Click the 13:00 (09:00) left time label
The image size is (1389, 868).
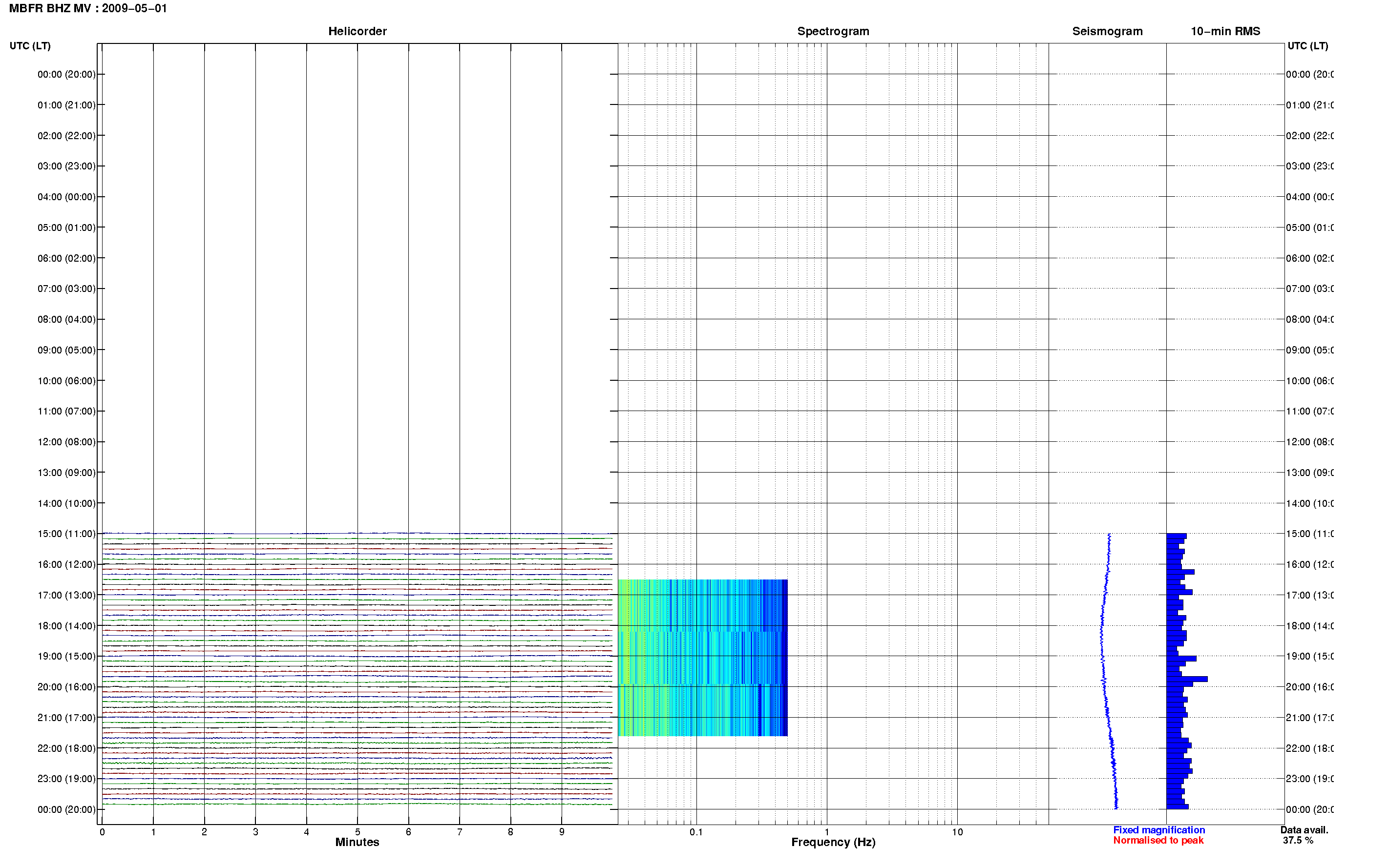[66, 473]
